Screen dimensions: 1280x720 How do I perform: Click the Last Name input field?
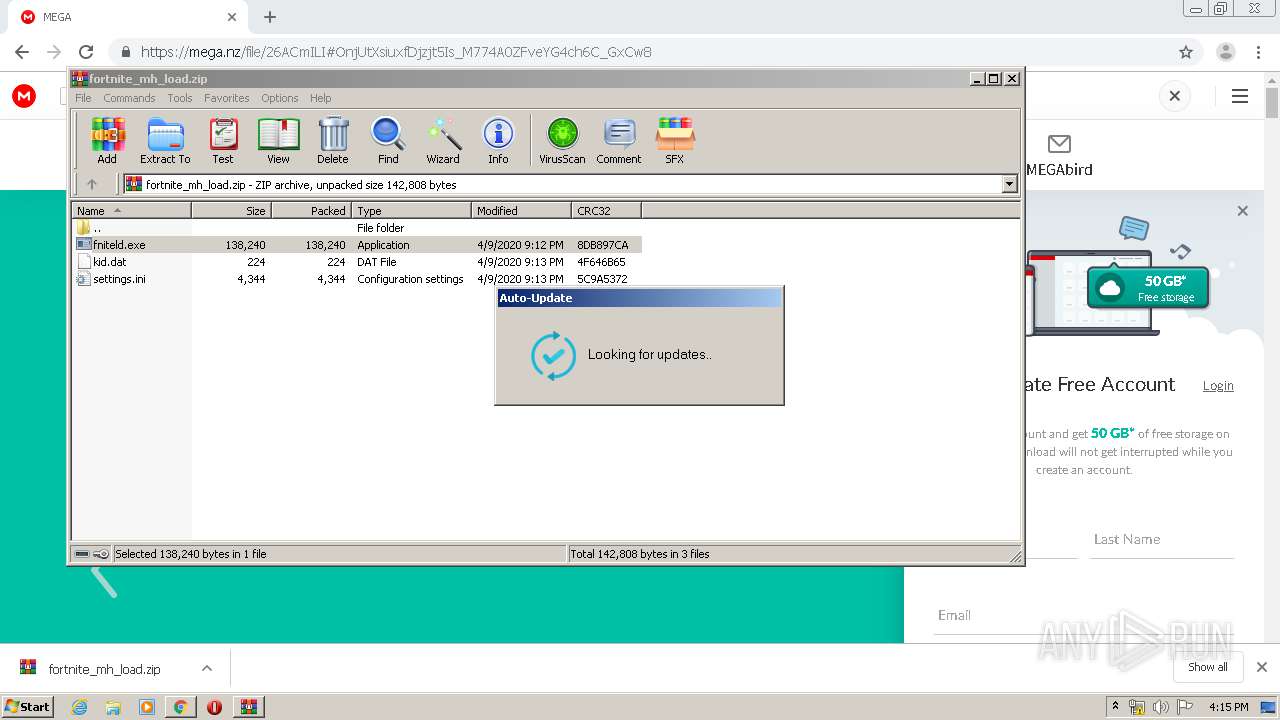pos(1162,540)
